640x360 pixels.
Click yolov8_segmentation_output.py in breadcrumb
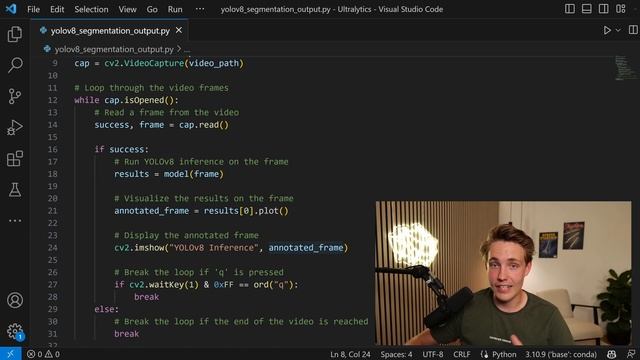114,49
